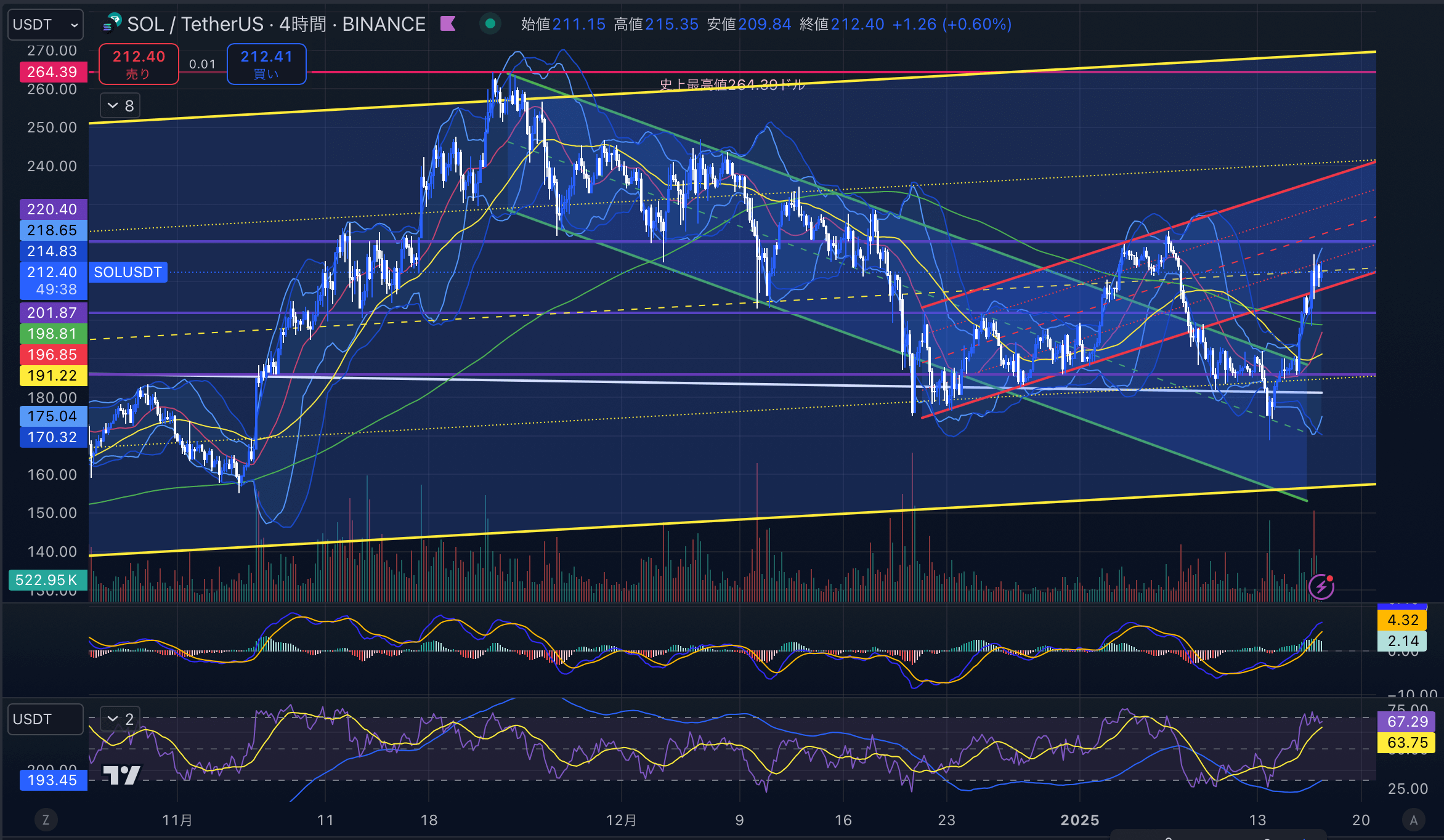1444x840 pixels.
Task: Click the SOL coin logo icon
Action: tap(112, 23)
